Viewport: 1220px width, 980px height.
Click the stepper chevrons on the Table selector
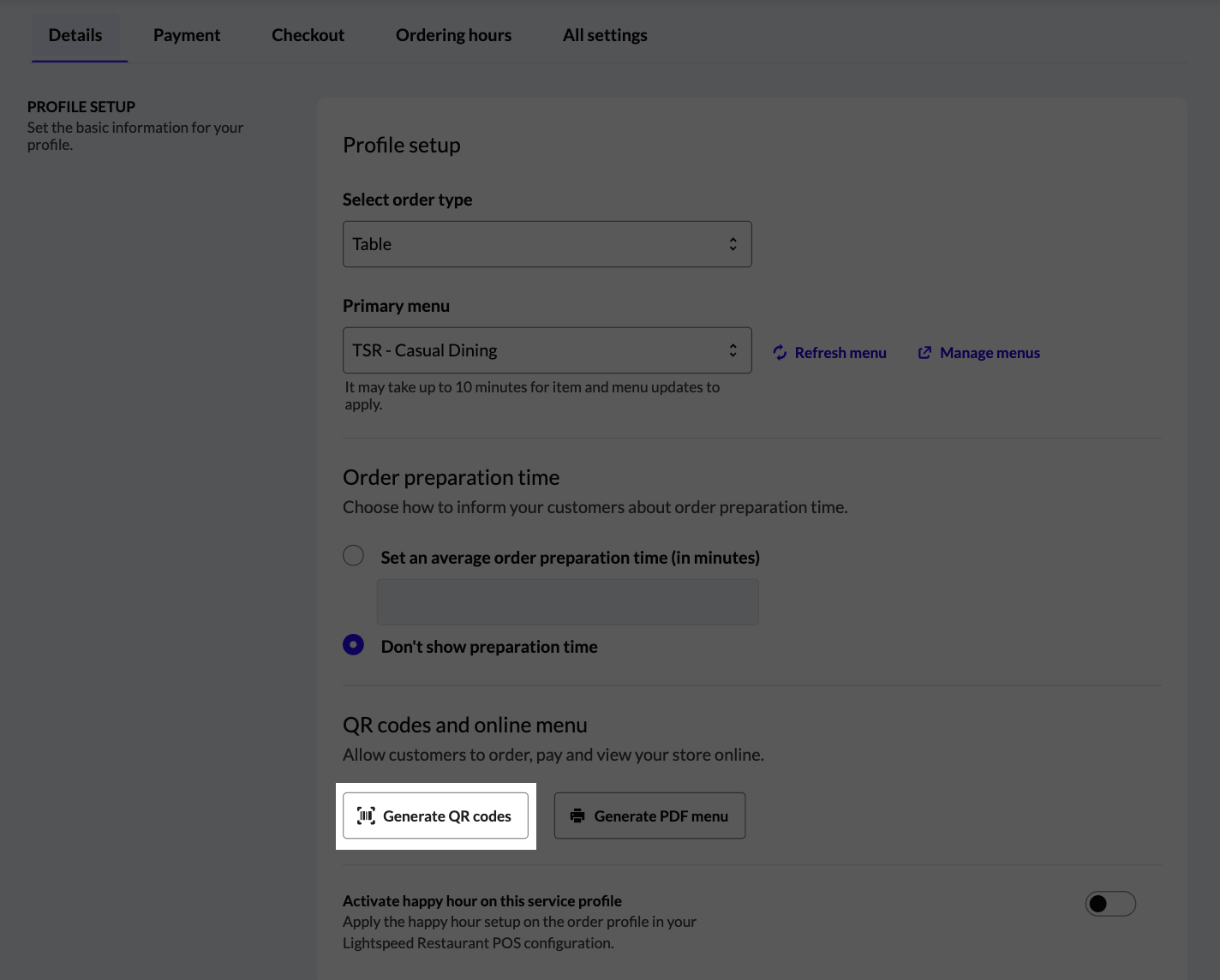point(733,243)
